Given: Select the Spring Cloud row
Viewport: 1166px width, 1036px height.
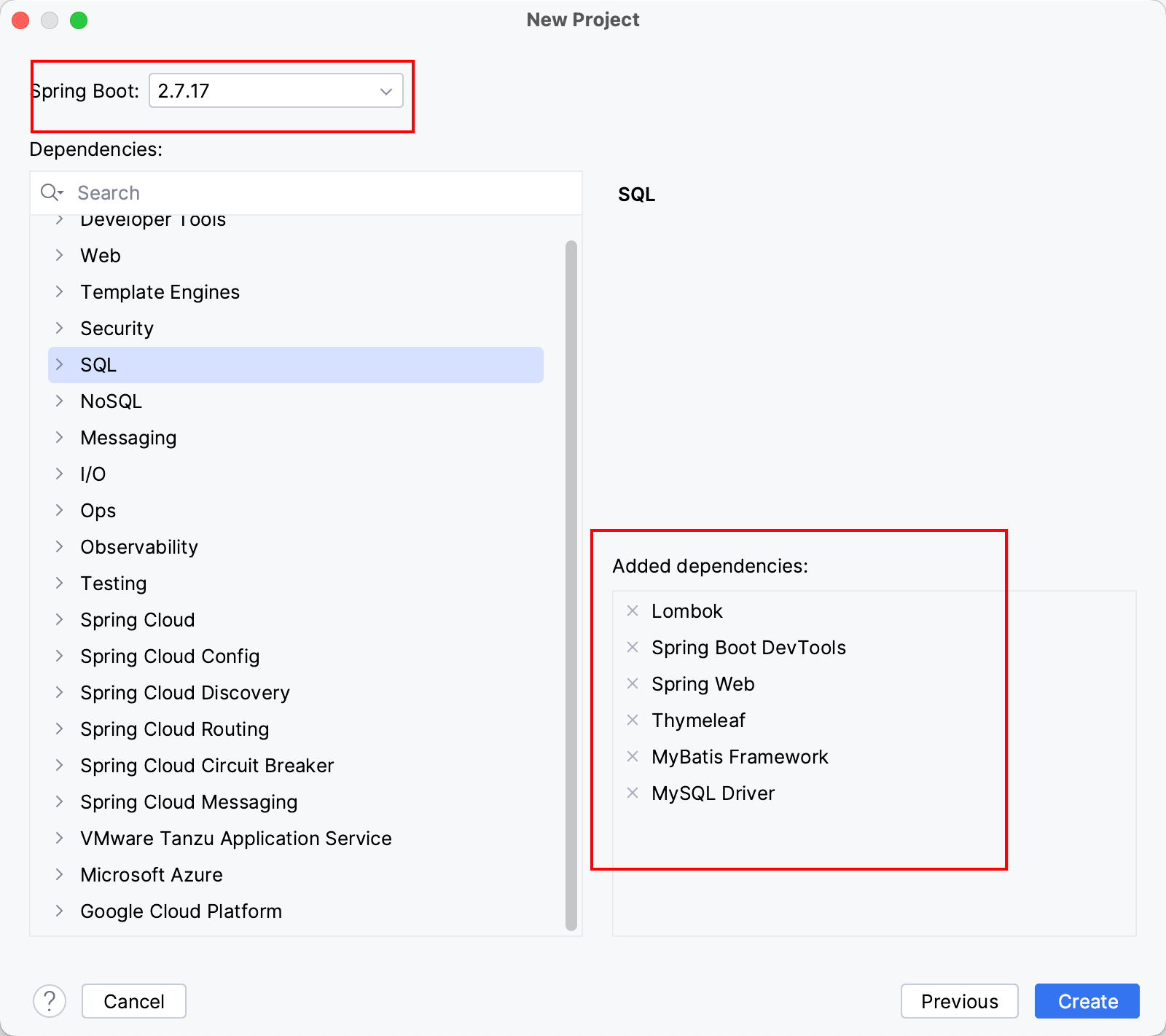Looking at the screenshot, I should 296,620.
